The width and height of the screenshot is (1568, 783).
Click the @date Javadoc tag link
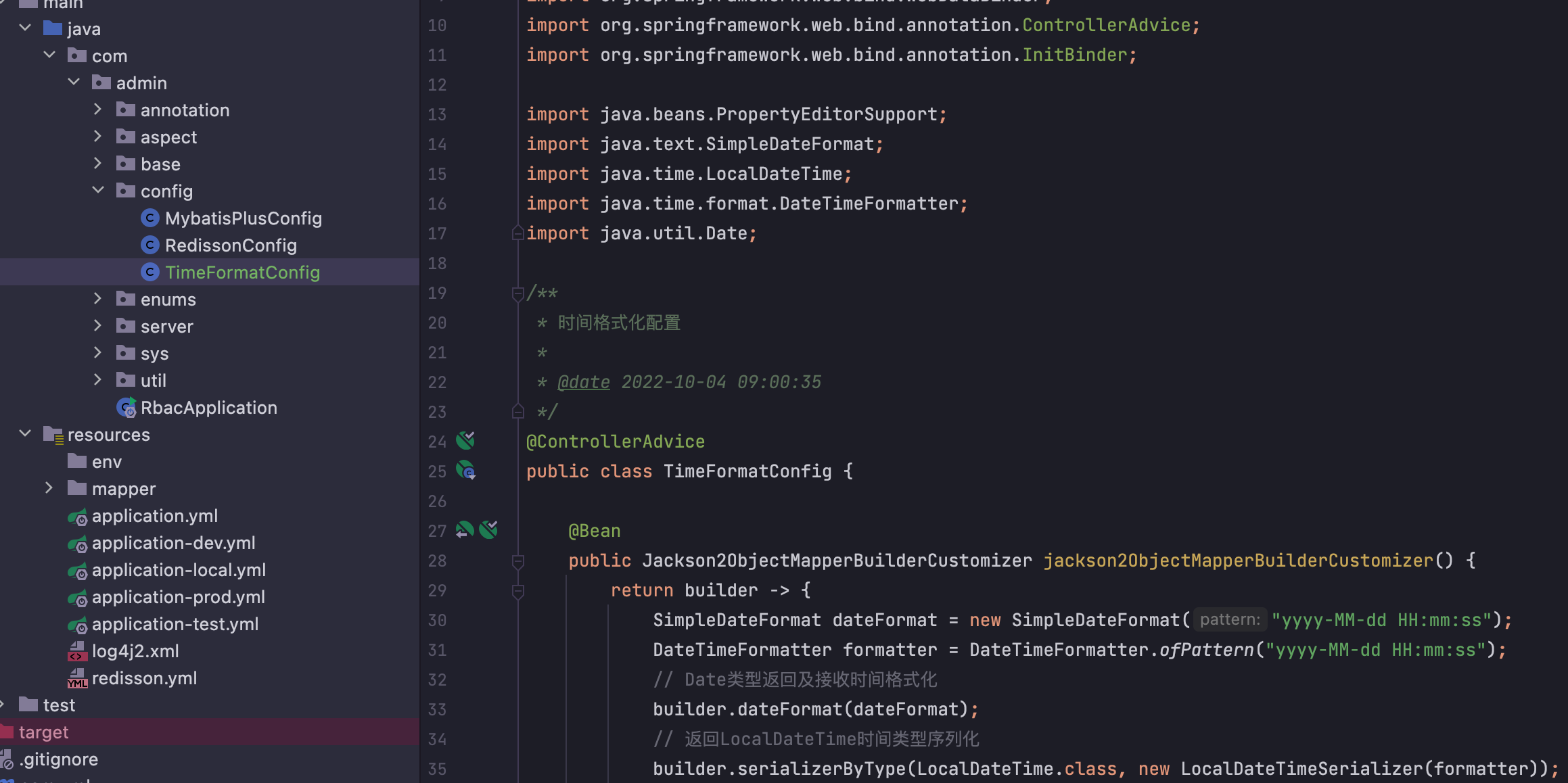(x=584, y=382)
